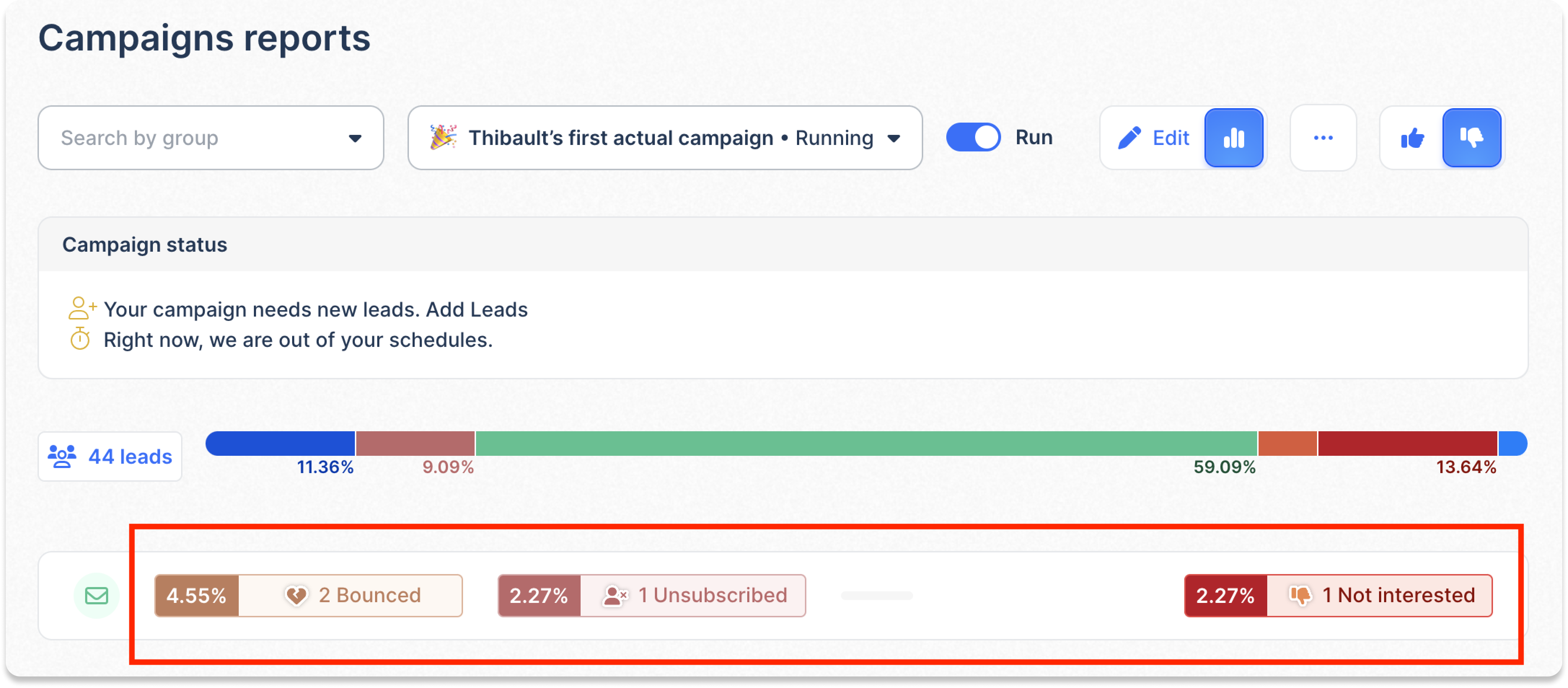The width and height of the screenshot is (1568, 688).
Task: Click the green envelope email icon
Action: [x=96, y=595]
